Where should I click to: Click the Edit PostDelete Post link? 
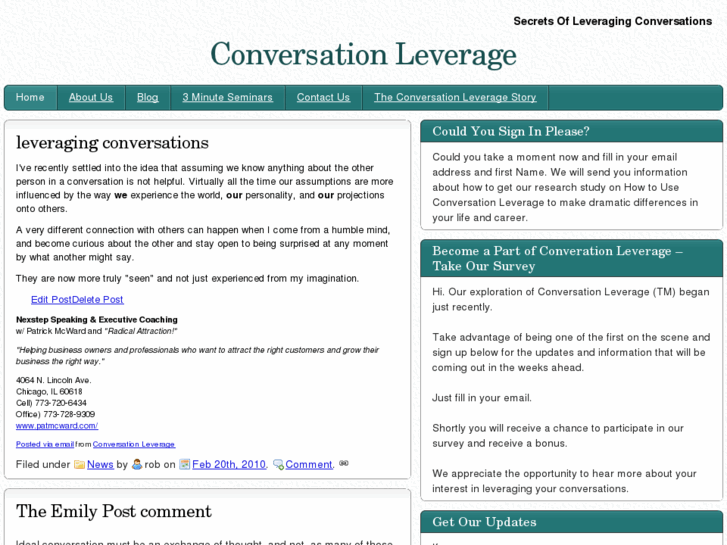coord(77,300)
